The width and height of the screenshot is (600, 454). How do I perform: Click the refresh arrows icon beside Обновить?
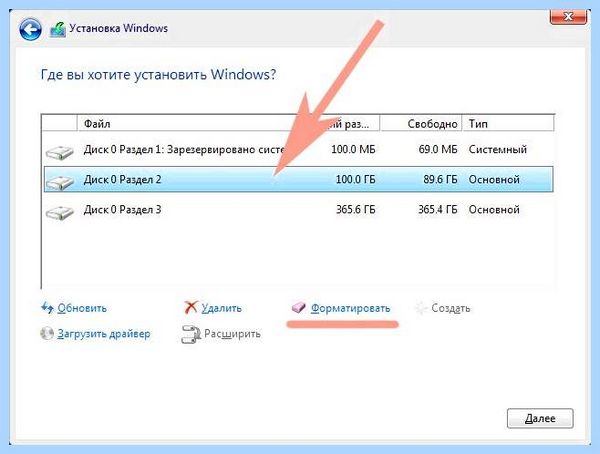click(47, 308)
